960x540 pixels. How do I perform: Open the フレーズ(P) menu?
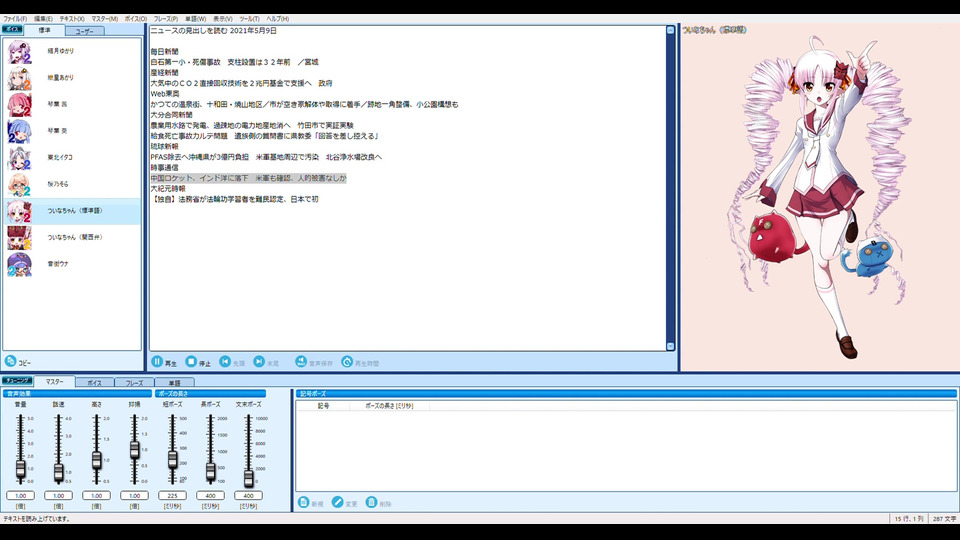pyautogui.click(x=166, y=19)
